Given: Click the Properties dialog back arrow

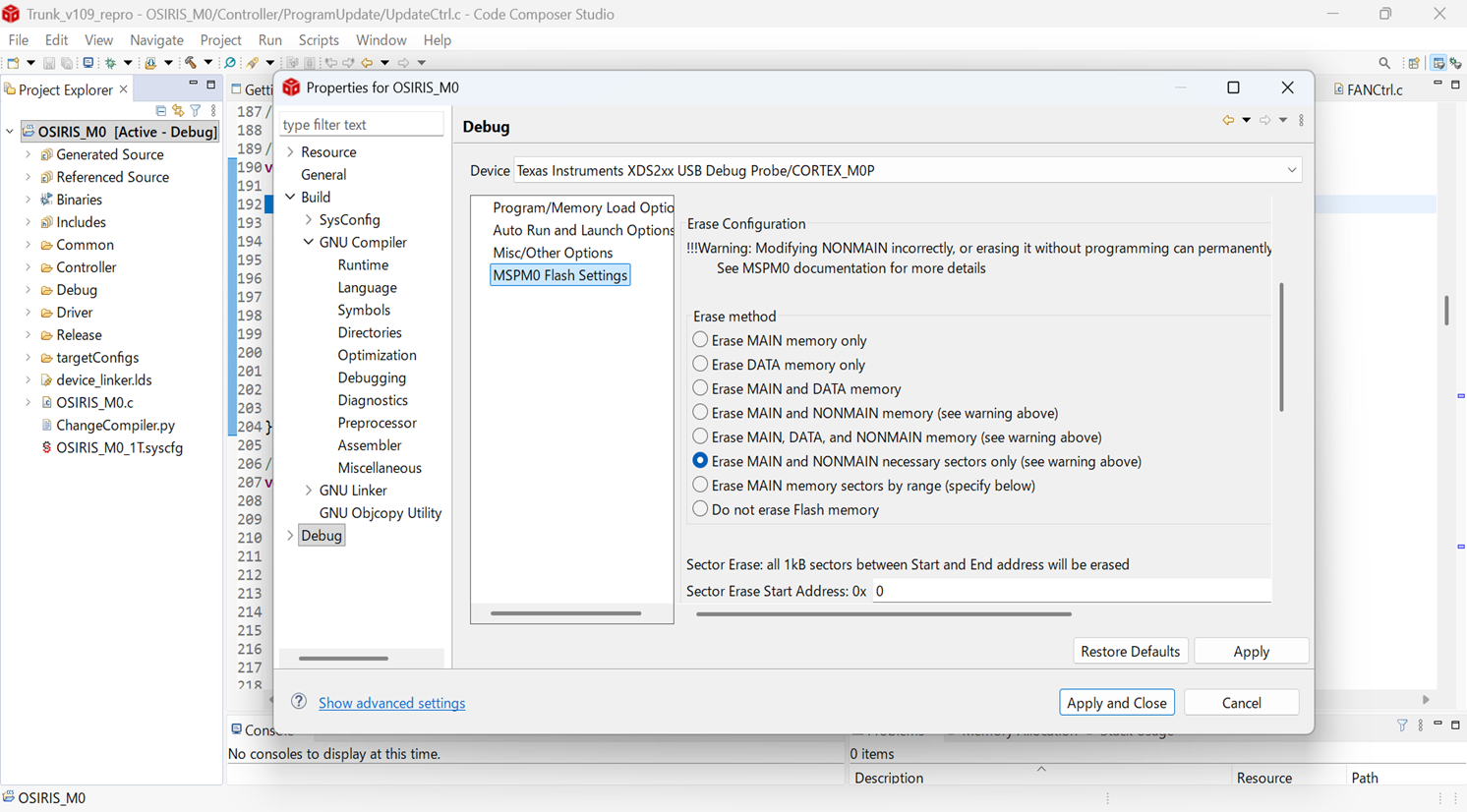Looking at the screenshot, I should click(x=1228, y=120).
